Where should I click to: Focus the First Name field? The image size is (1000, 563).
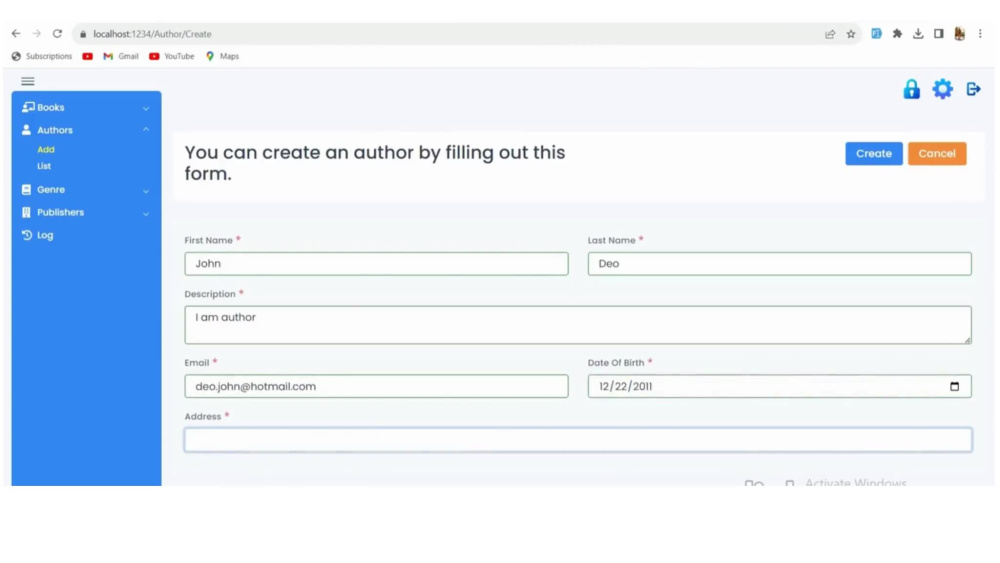(376, 264)
